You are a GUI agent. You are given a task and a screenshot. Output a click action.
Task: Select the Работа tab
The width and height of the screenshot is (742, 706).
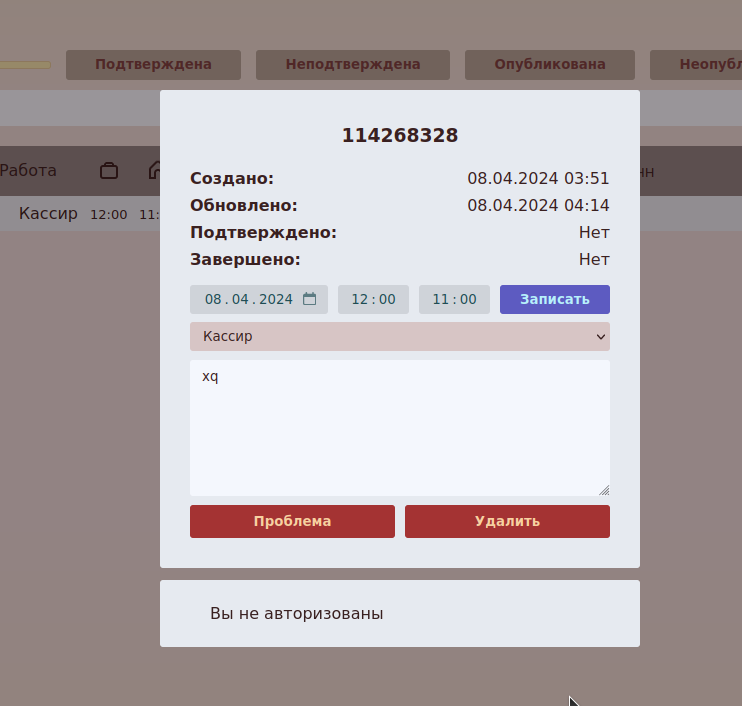tap(28, 171)
